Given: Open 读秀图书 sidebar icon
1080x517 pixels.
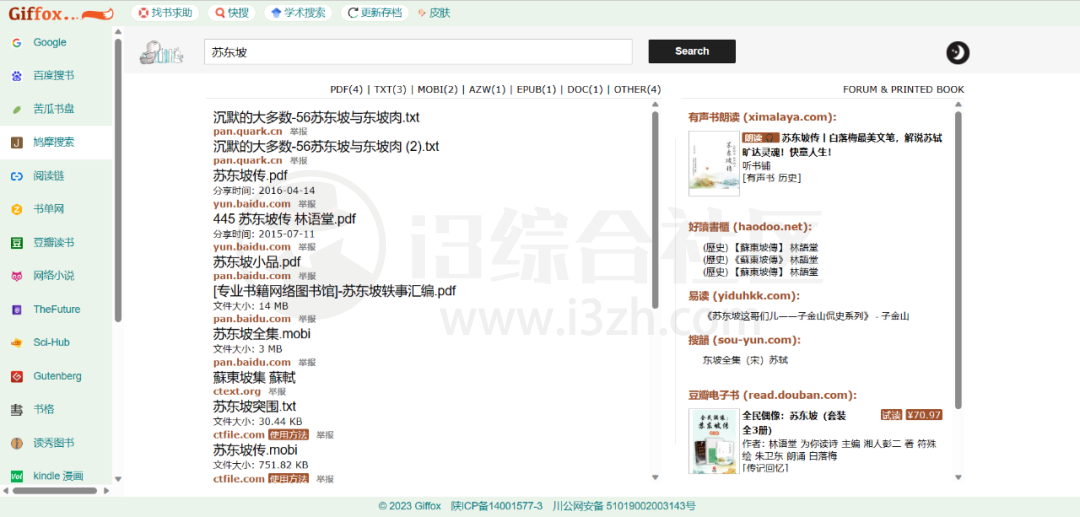Looking at the screenshot, I should [x=17, y=443].
